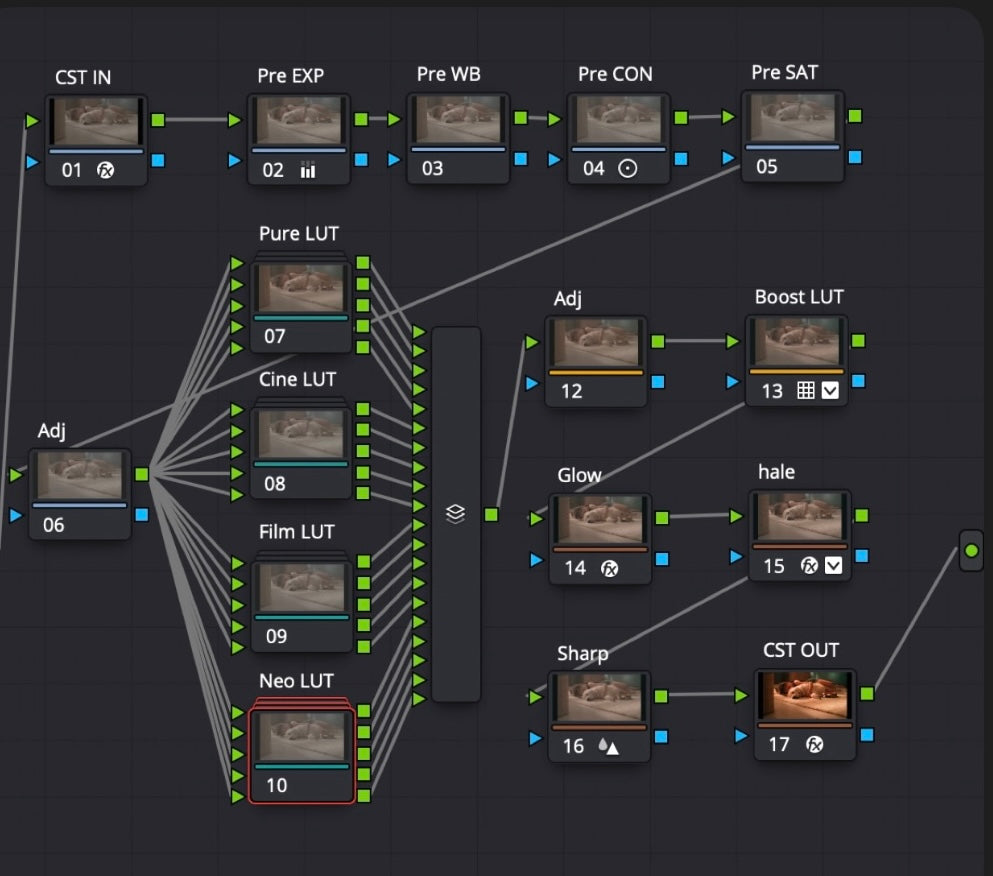This screenshot has width=993, height=876.
Task: Toggle the checkbox on node 13
Action: pos(830,390)
